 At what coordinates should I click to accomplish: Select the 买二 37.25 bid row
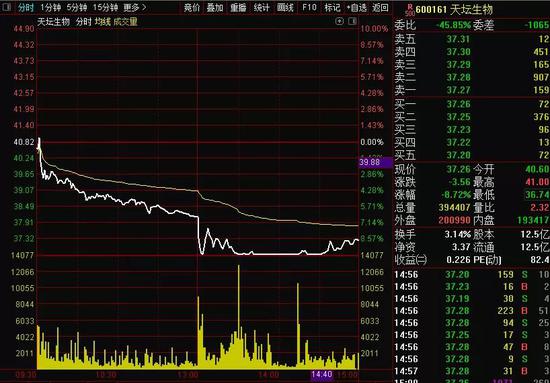471,117
